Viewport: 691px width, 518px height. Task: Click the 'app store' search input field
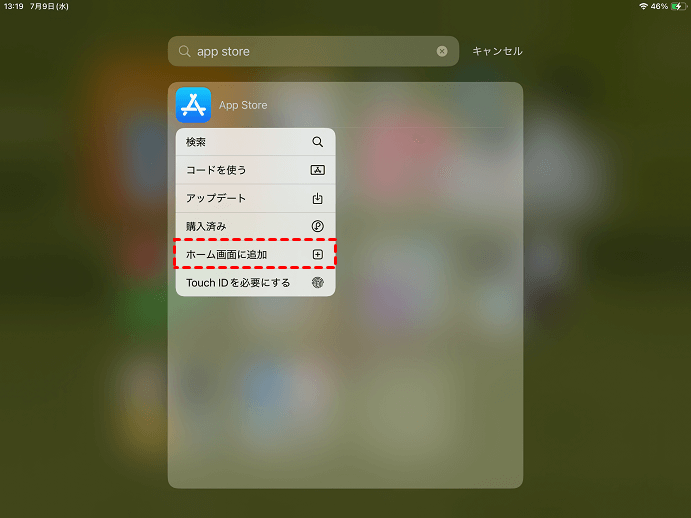313,51
